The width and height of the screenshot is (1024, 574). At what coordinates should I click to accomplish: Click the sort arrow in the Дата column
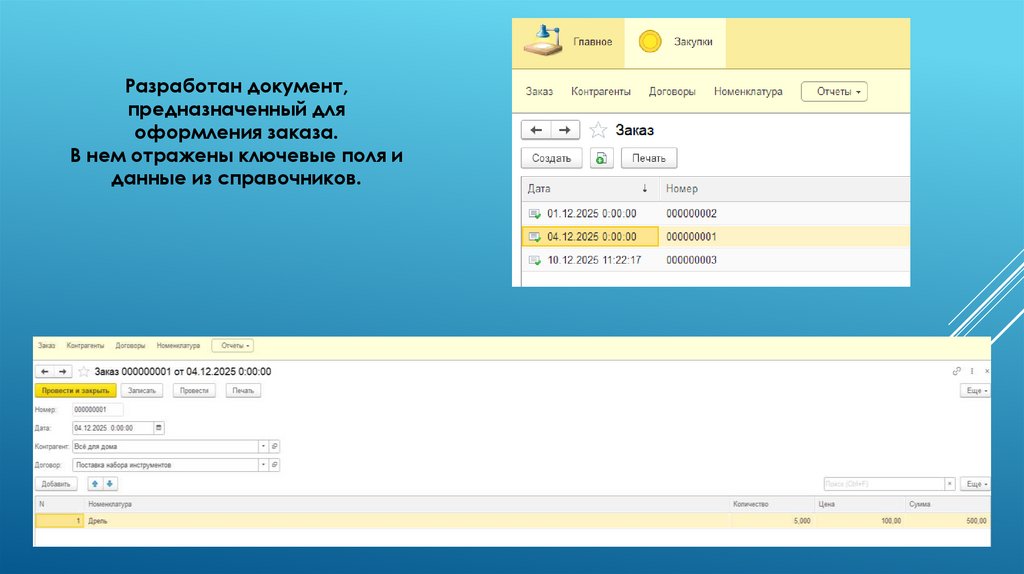[x=645, y=188]
